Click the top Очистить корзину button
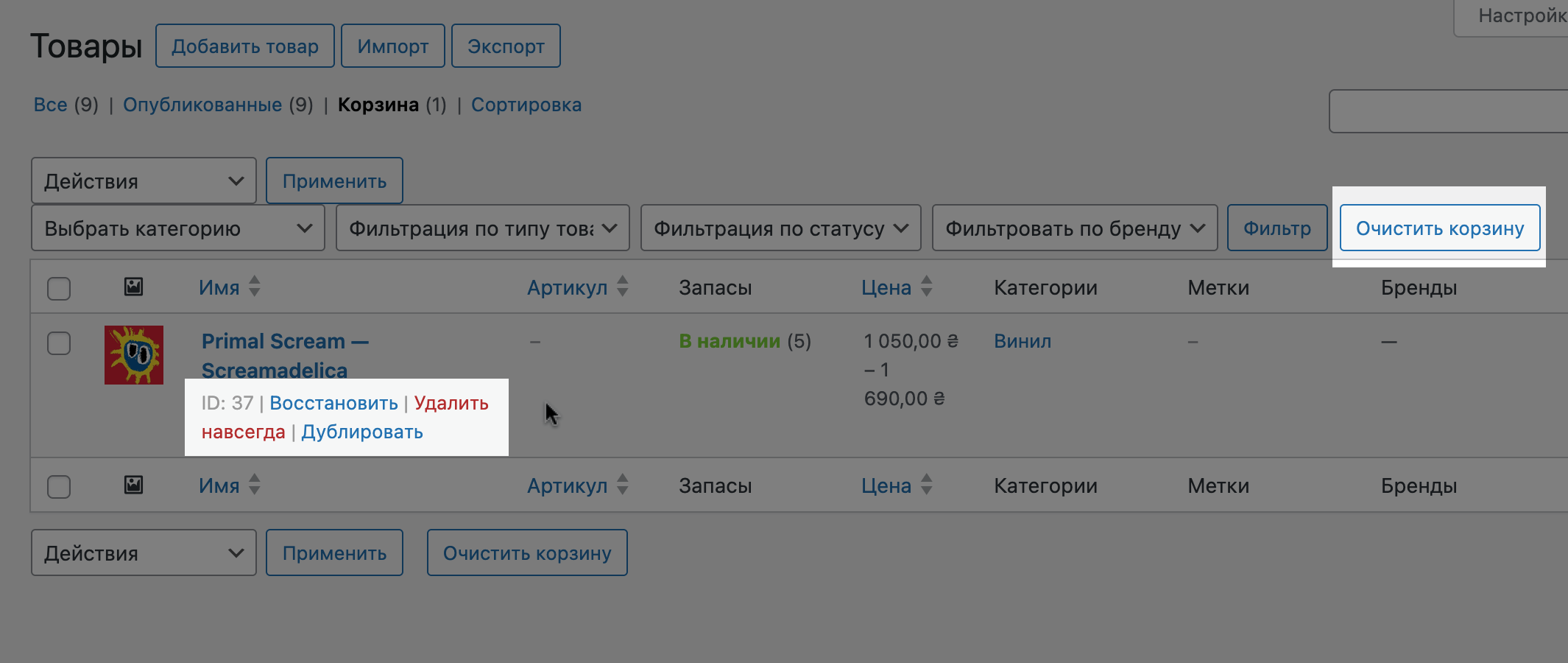 (1440, 228)
